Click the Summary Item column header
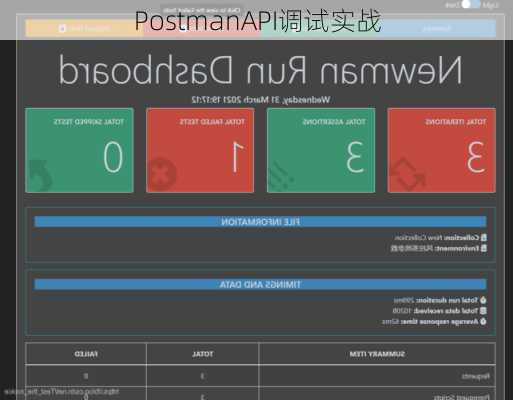The width and height of the screenshot is (513, 400). coord(377,354)
